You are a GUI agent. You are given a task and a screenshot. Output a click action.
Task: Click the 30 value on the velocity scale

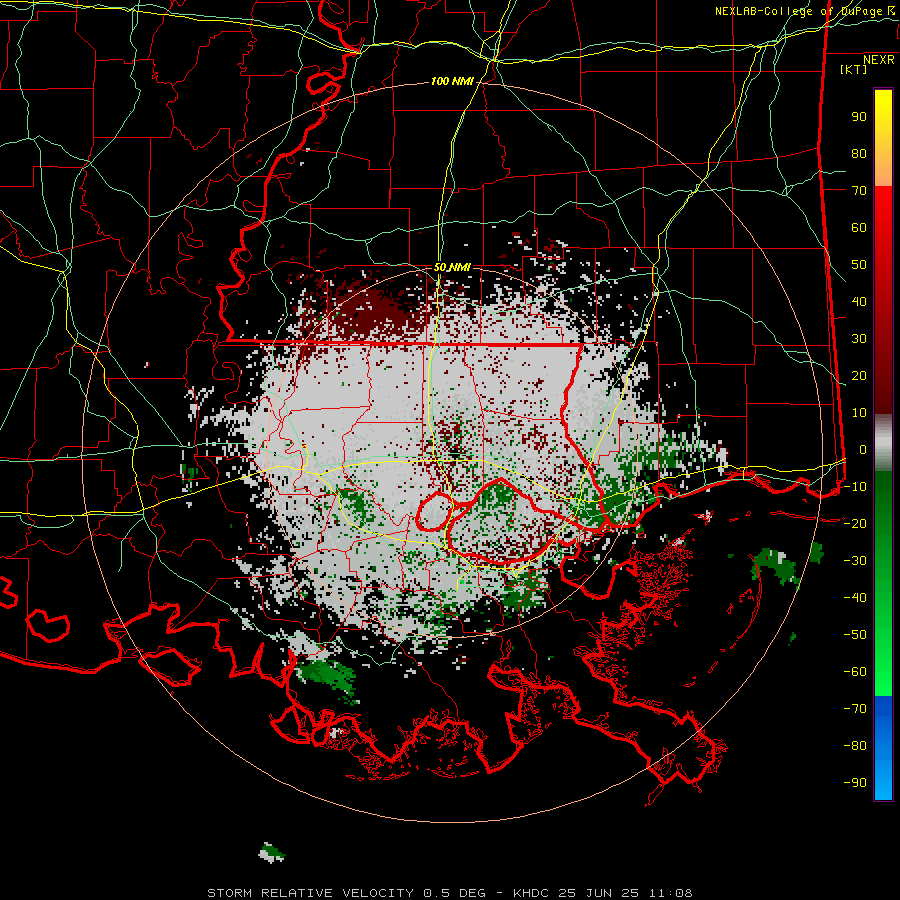(x=859, y=339)
